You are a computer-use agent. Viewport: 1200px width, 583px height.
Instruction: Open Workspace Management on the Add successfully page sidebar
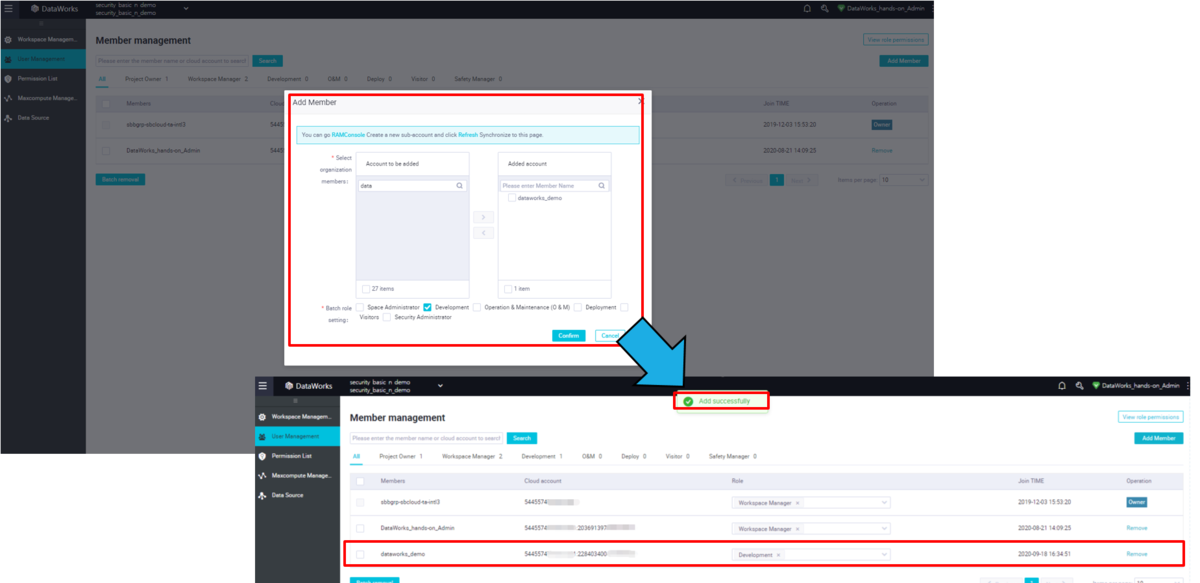coord(298,416)
